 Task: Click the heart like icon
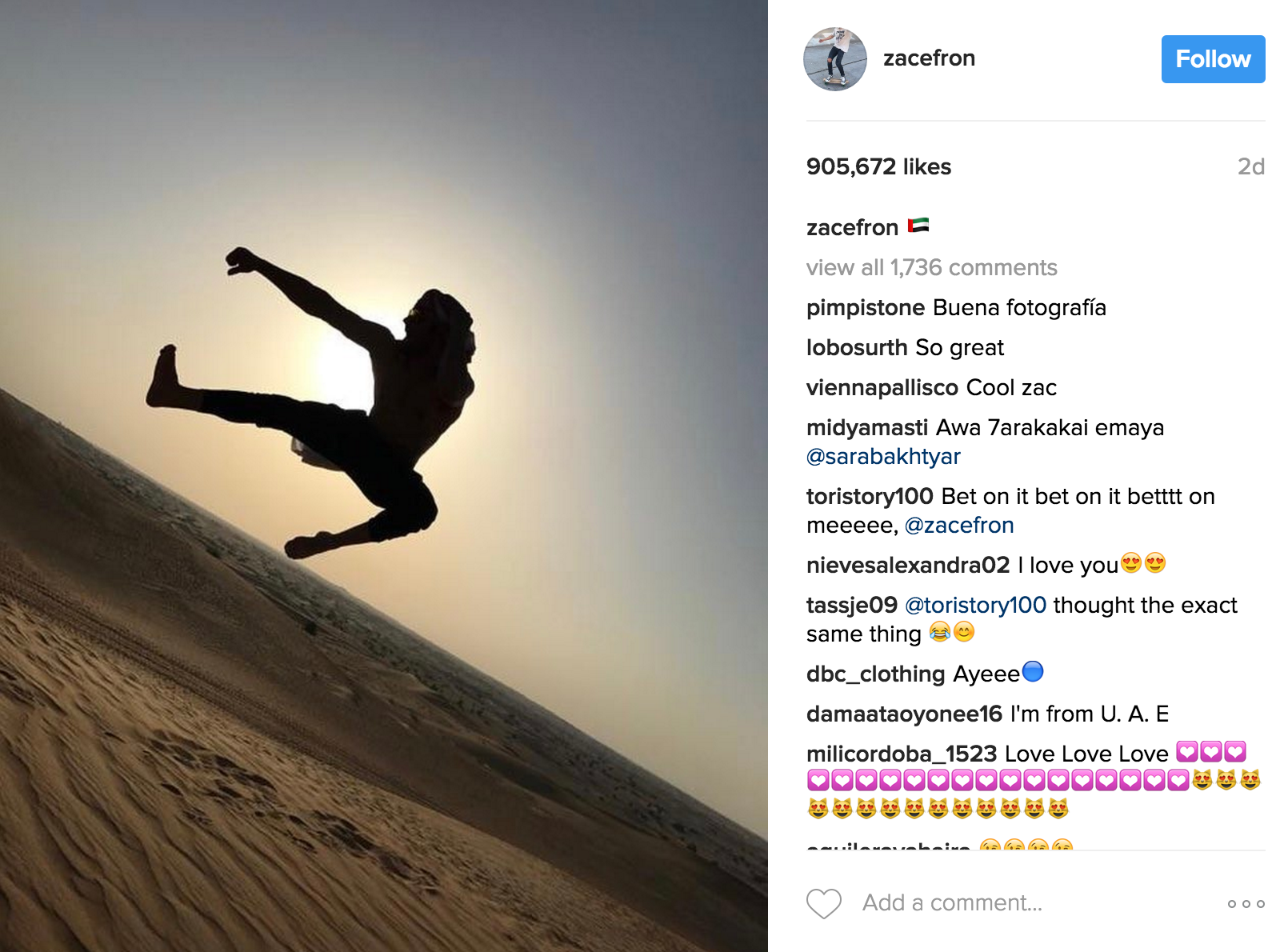823,903
